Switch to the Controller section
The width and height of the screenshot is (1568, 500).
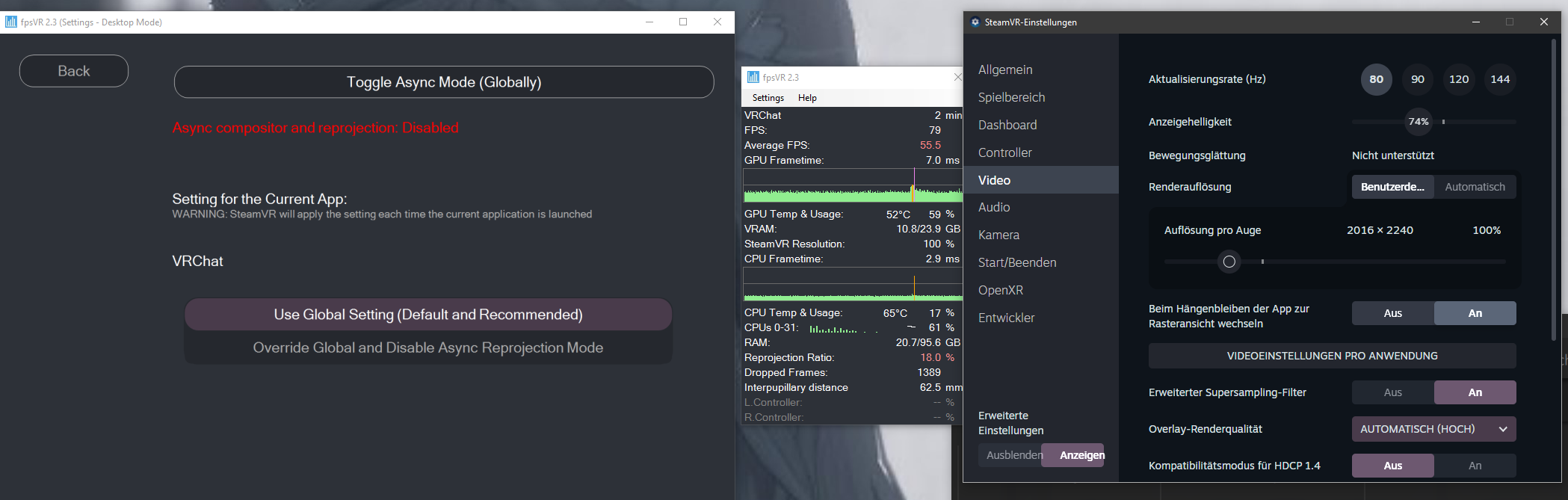[1041, 152]
